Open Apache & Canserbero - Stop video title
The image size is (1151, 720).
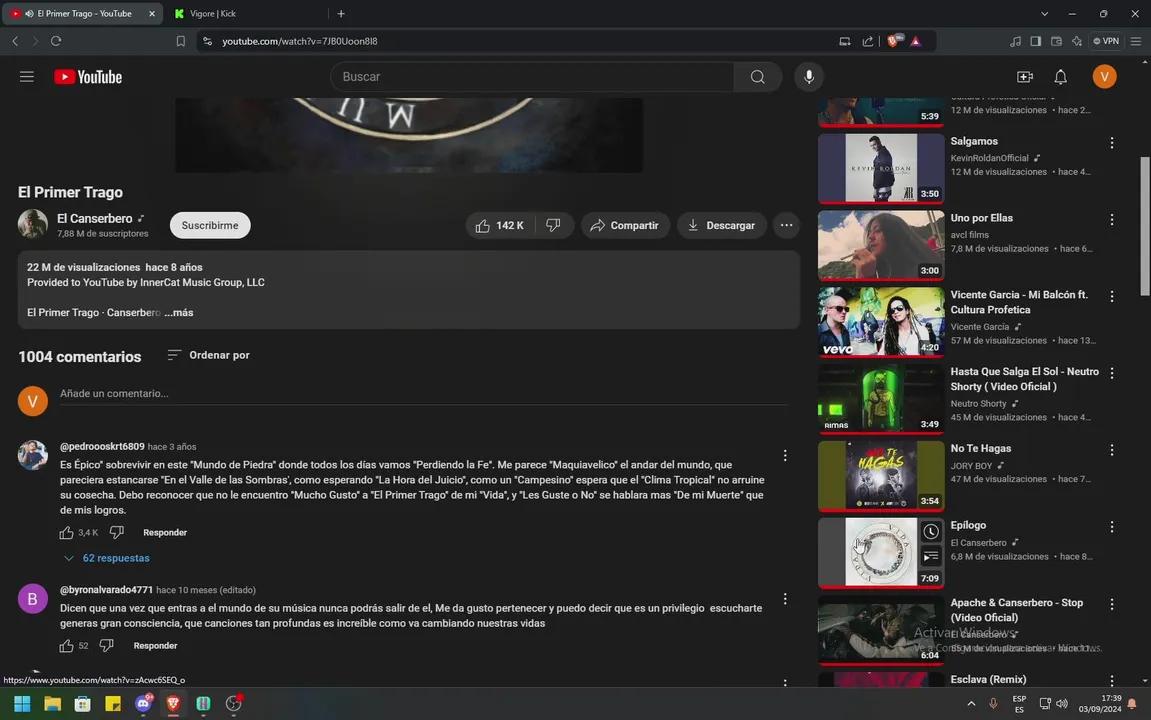pyautogui.click(x=1017, y=610)
